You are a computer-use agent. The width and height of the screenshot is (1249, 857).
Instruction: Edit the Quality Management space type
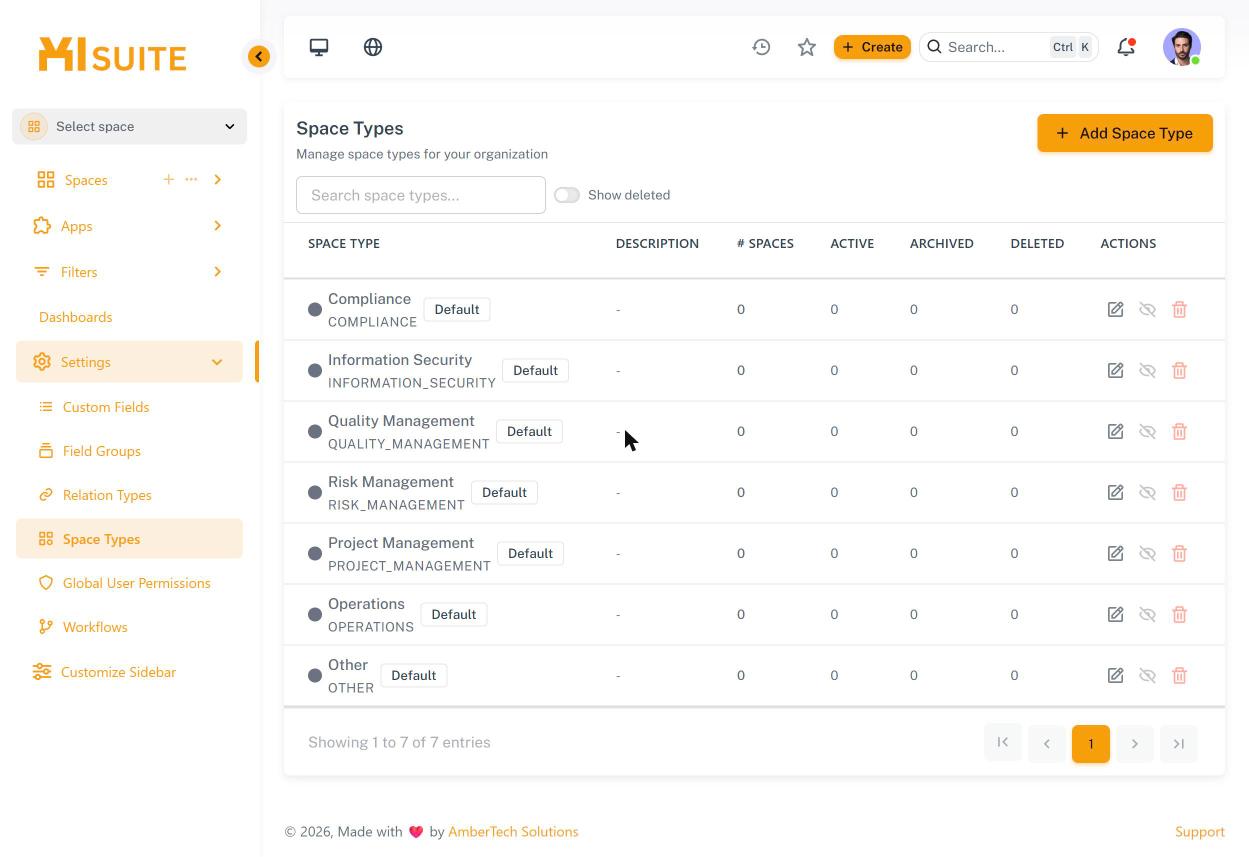pyautogui.click(x=1115, y=432)
